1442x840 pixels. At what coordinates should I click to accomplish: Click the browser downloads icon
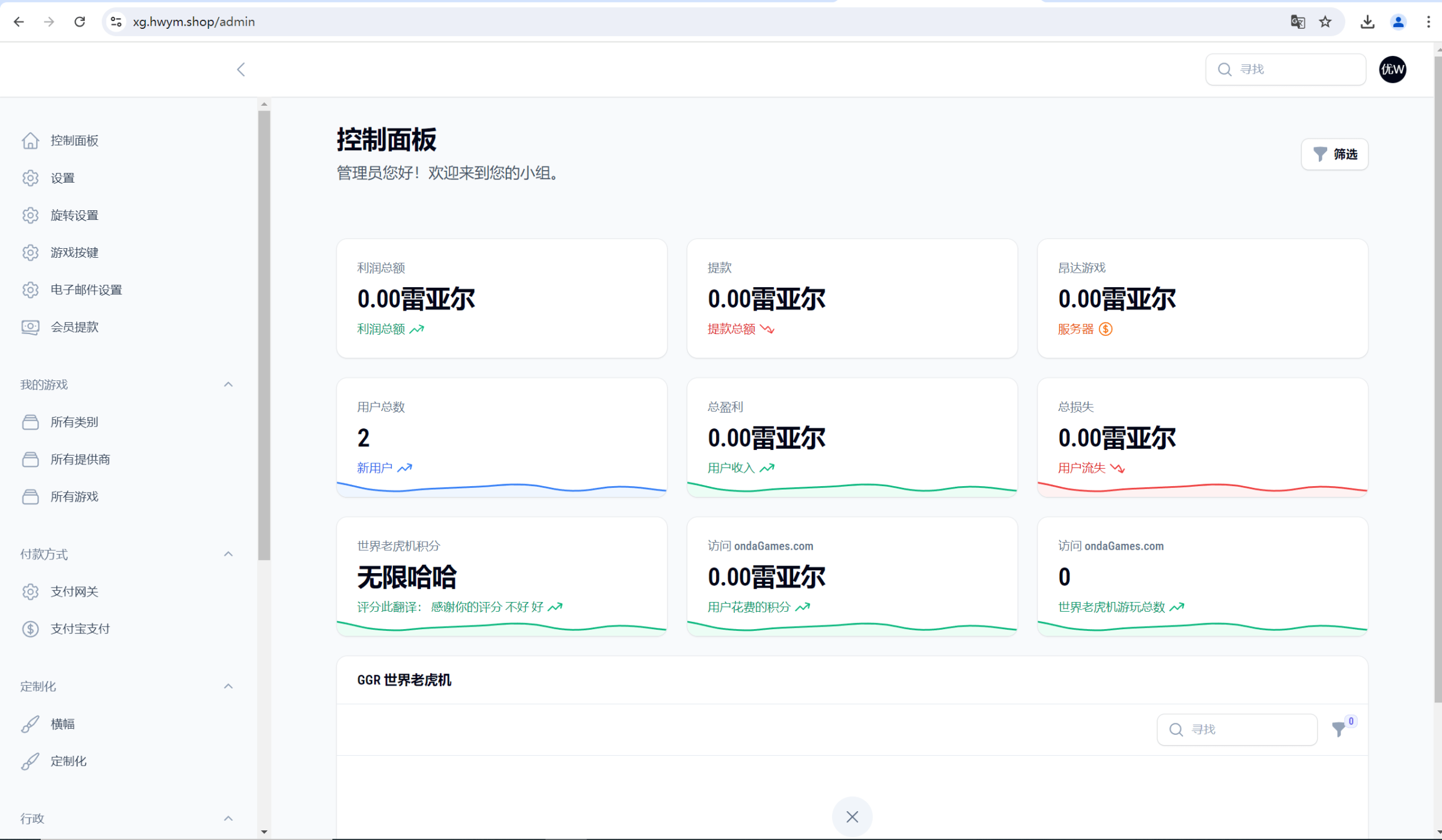pyautogui.click(x=1367, y=22)
